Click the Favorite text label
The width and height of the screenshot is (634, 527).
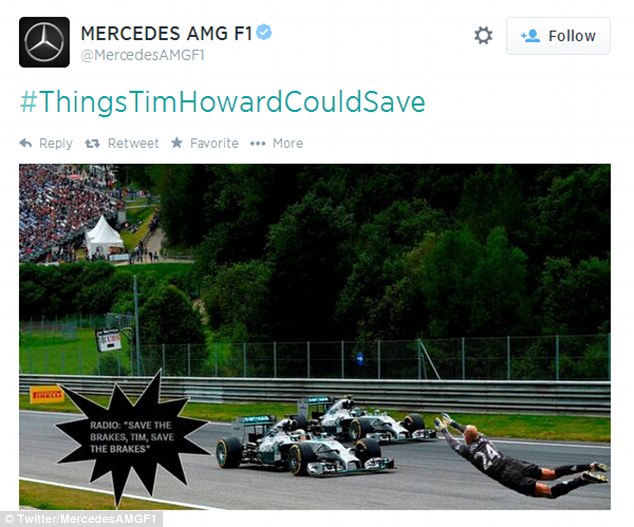tap(214, 143)
